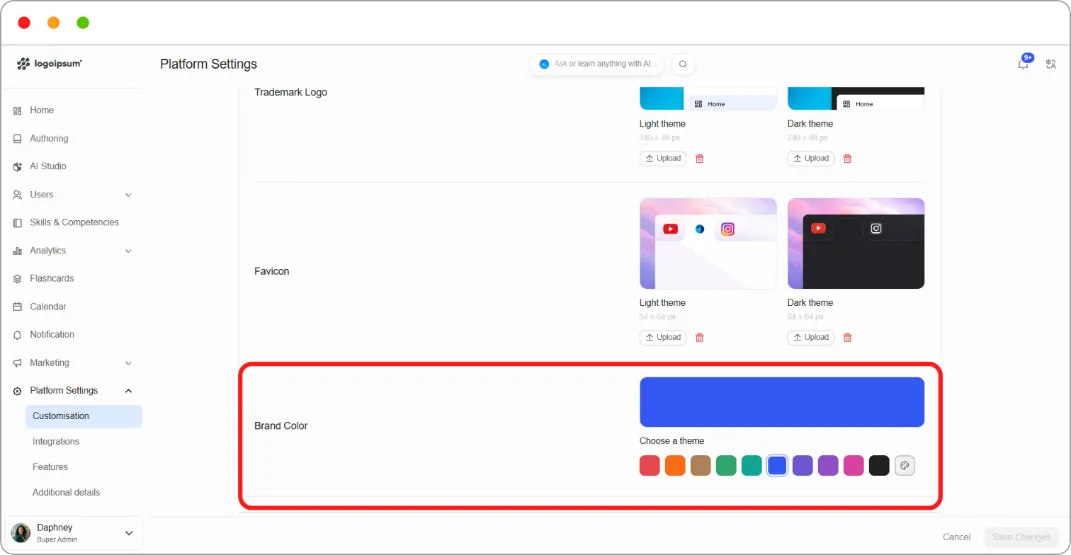This screenshot has height=555, width=1071.
Task: Expand the Users submenu chevron
Action: point(128,195)
